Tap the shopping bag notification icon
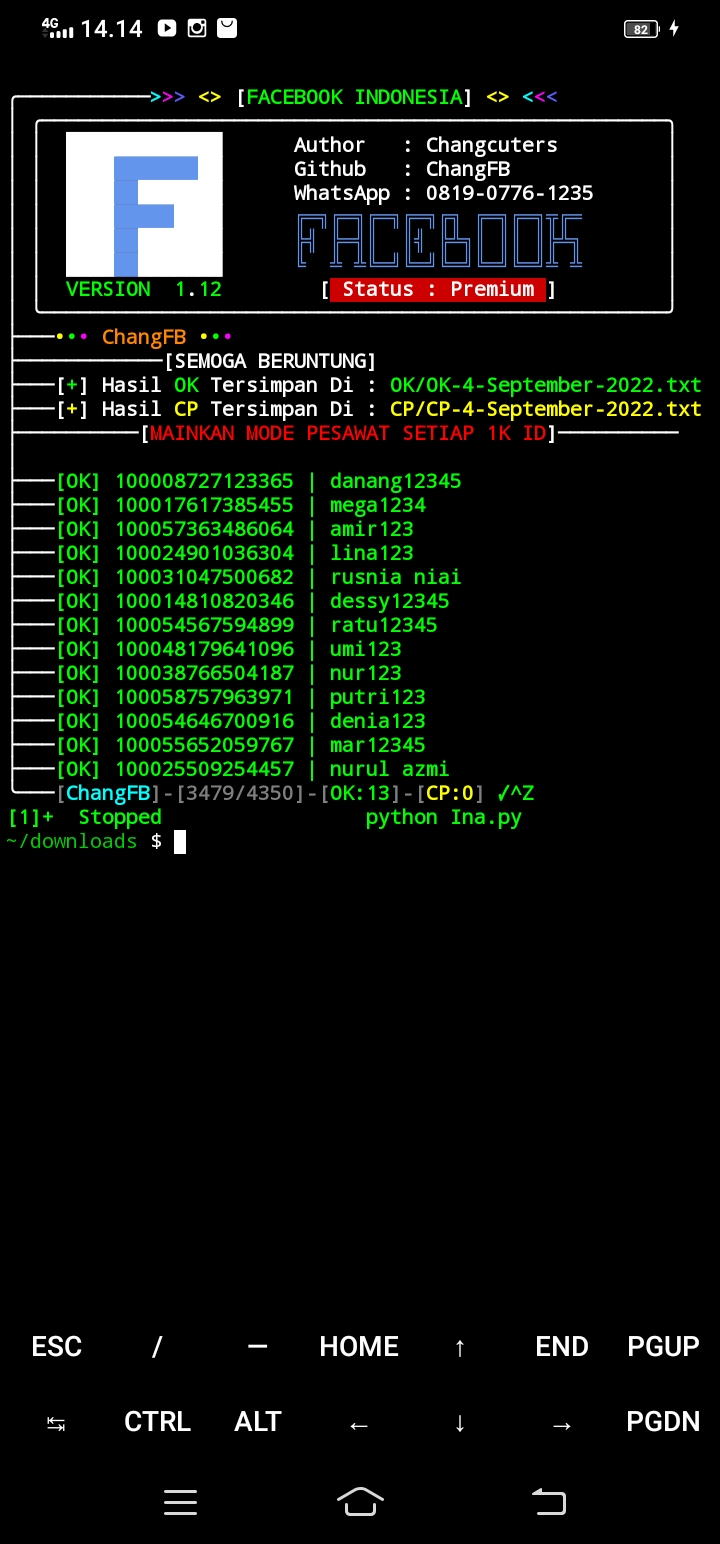Viewport: 720px width, 1544px height. [227, 29]
